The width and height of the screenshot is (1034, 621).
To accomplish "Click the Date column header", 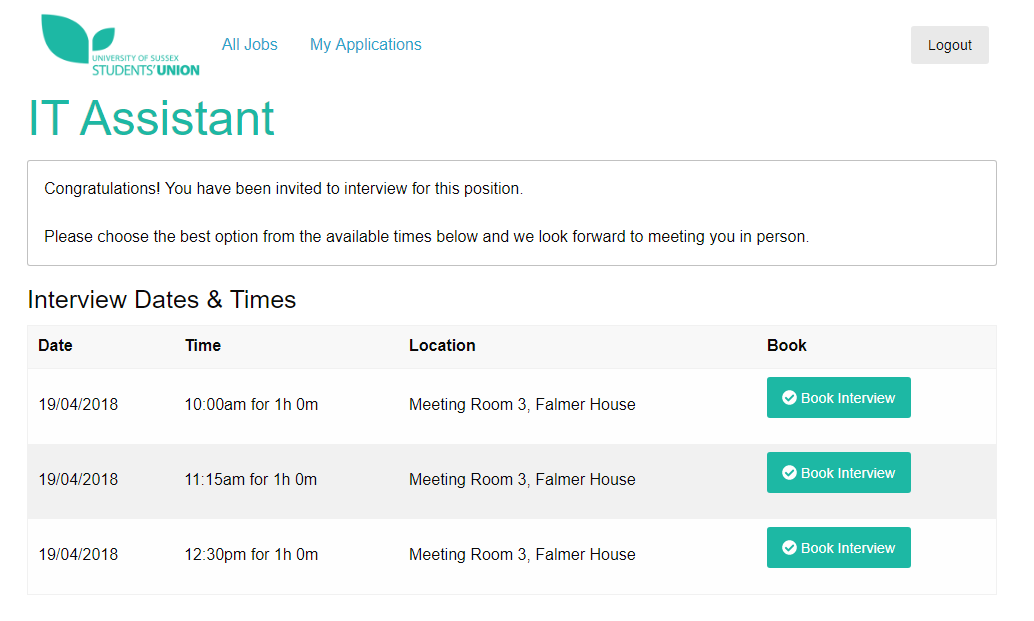I will tap(55, 345).
